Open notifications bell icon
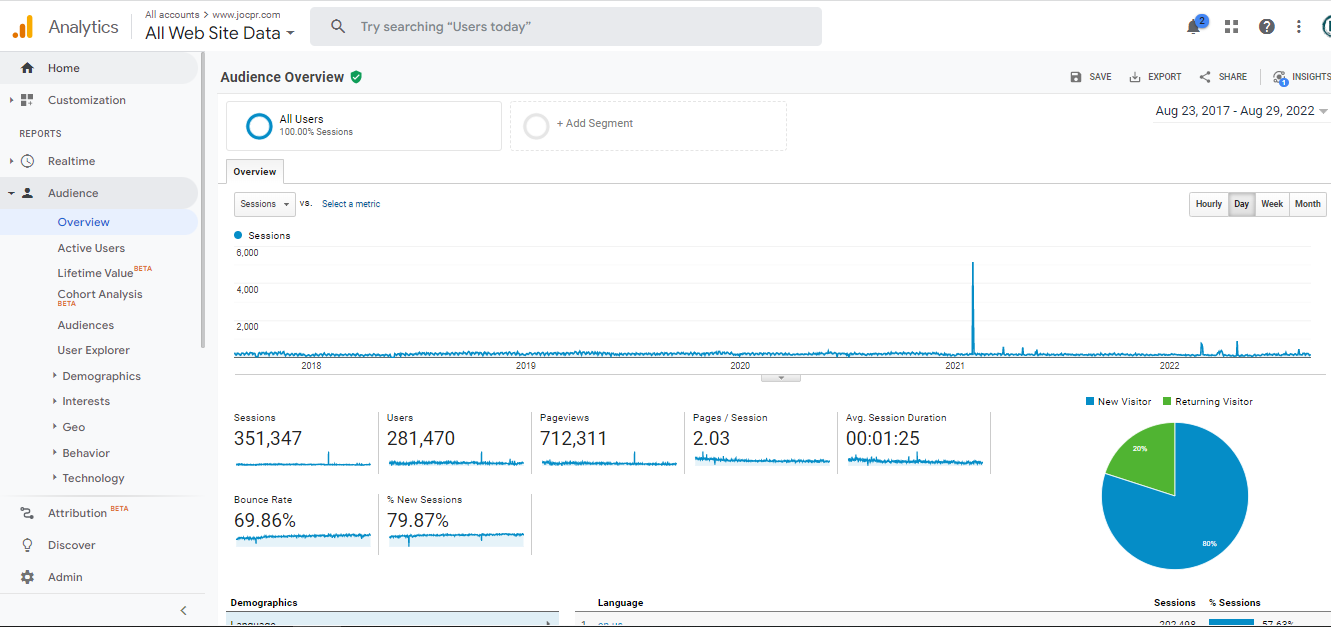 click(x=1193, y=27)
